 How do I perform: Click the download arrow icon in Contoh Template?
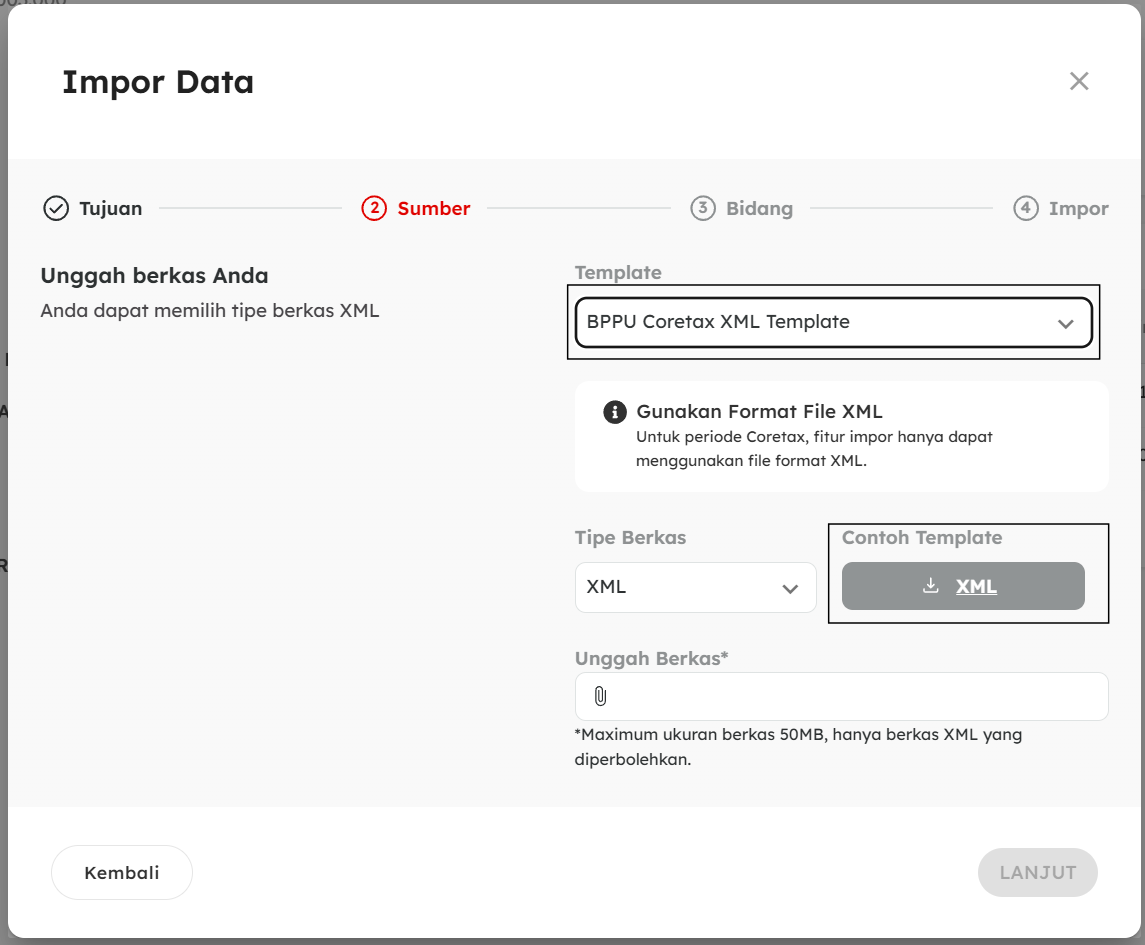click(x=930, y=586)
